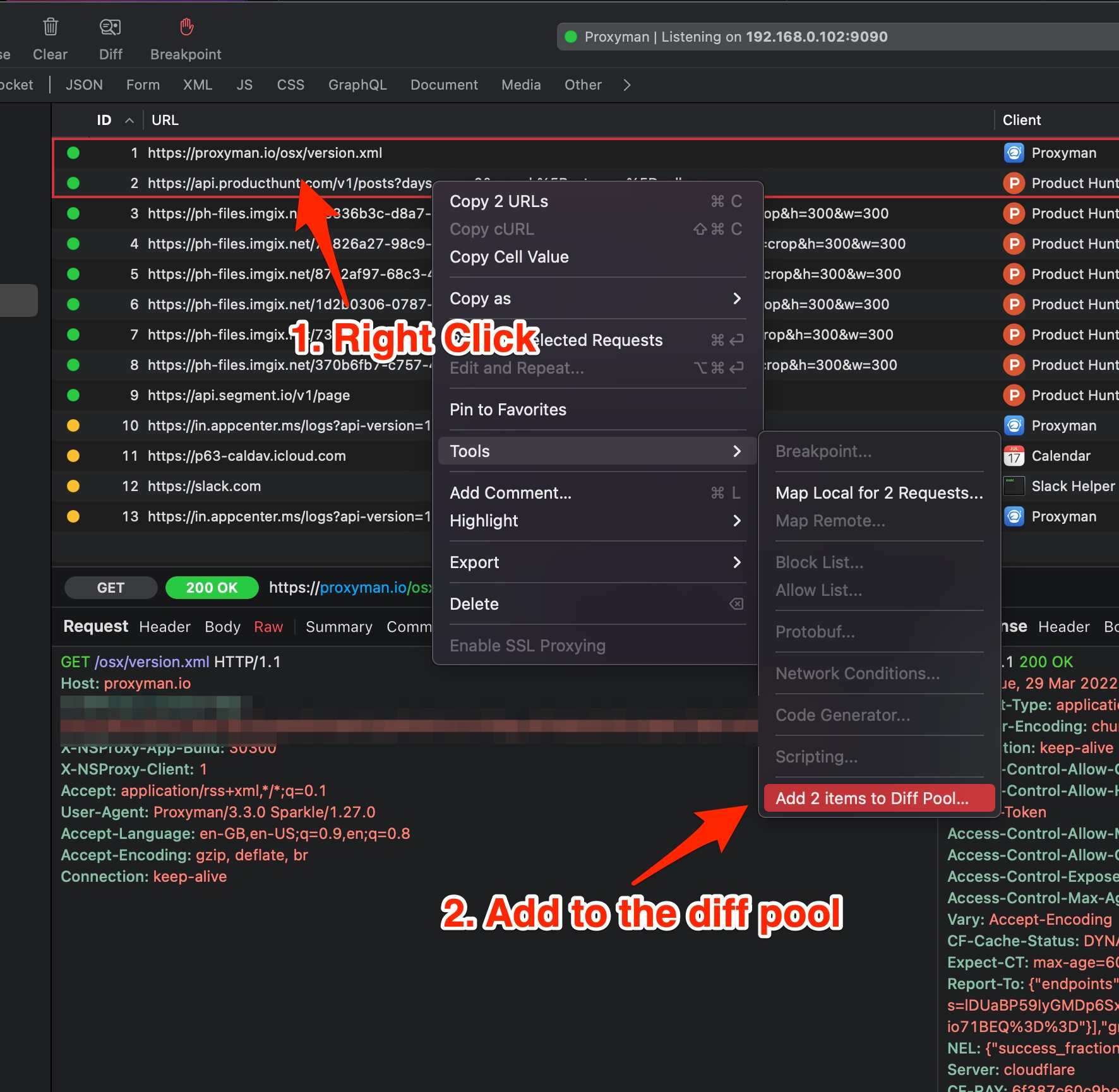
Task: Click Calendar client icon in row 11
Action: click(1014, 456)
